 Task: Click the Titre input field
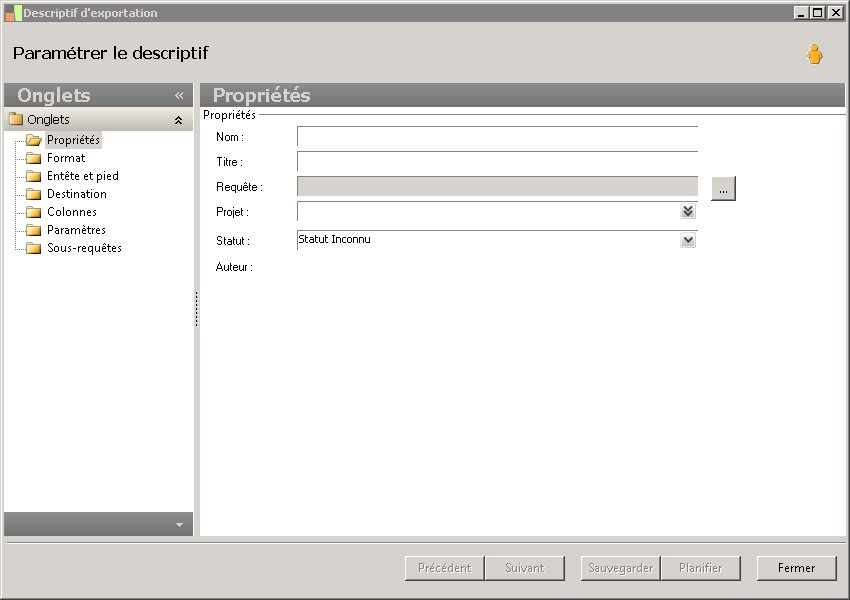[x=497, y=162]
